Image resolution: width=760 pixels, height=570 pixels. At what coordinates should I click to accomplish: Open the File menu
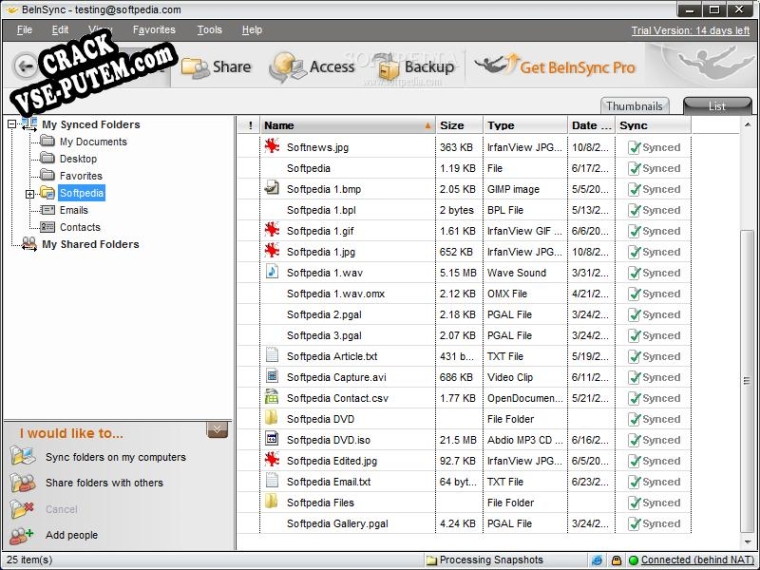click(x=24, y=30)
